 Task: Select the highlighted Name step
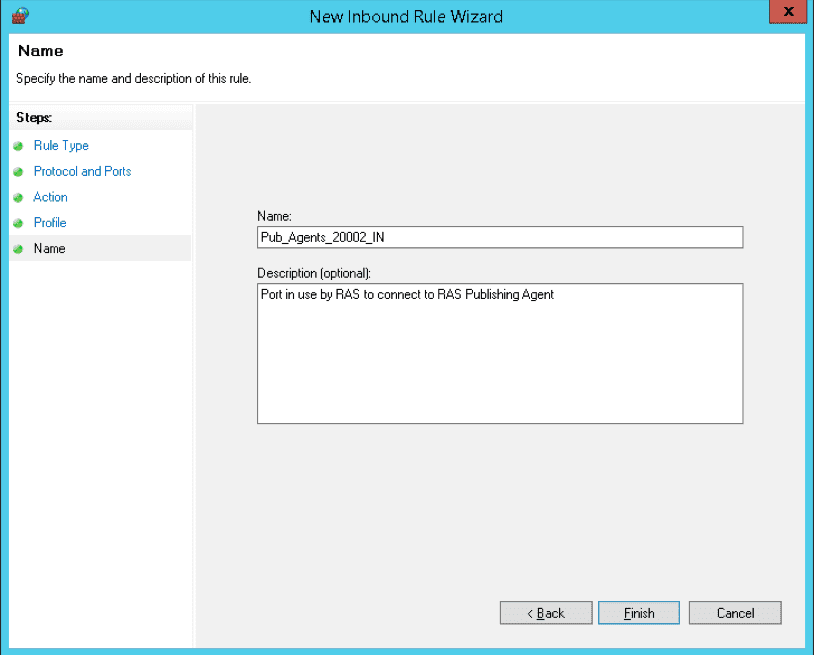[x=49, y=248]
